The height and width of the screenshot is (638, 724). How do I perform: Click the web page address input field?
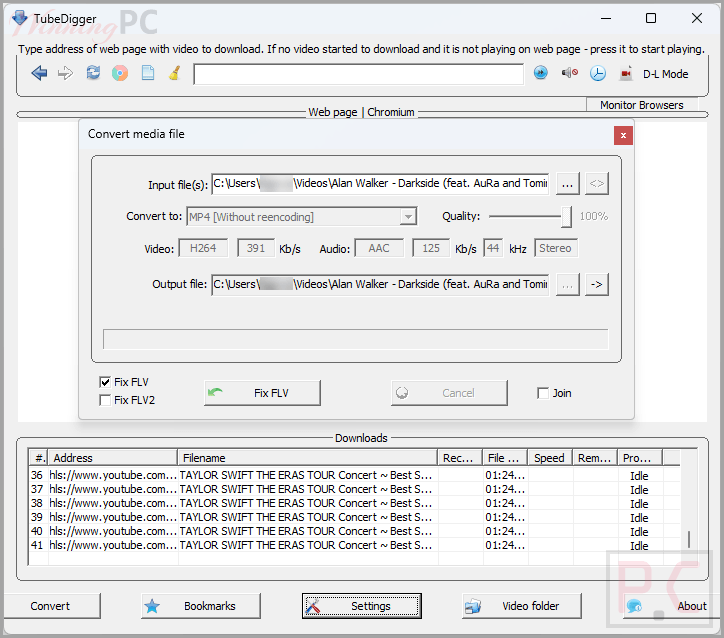click(359, 74)
